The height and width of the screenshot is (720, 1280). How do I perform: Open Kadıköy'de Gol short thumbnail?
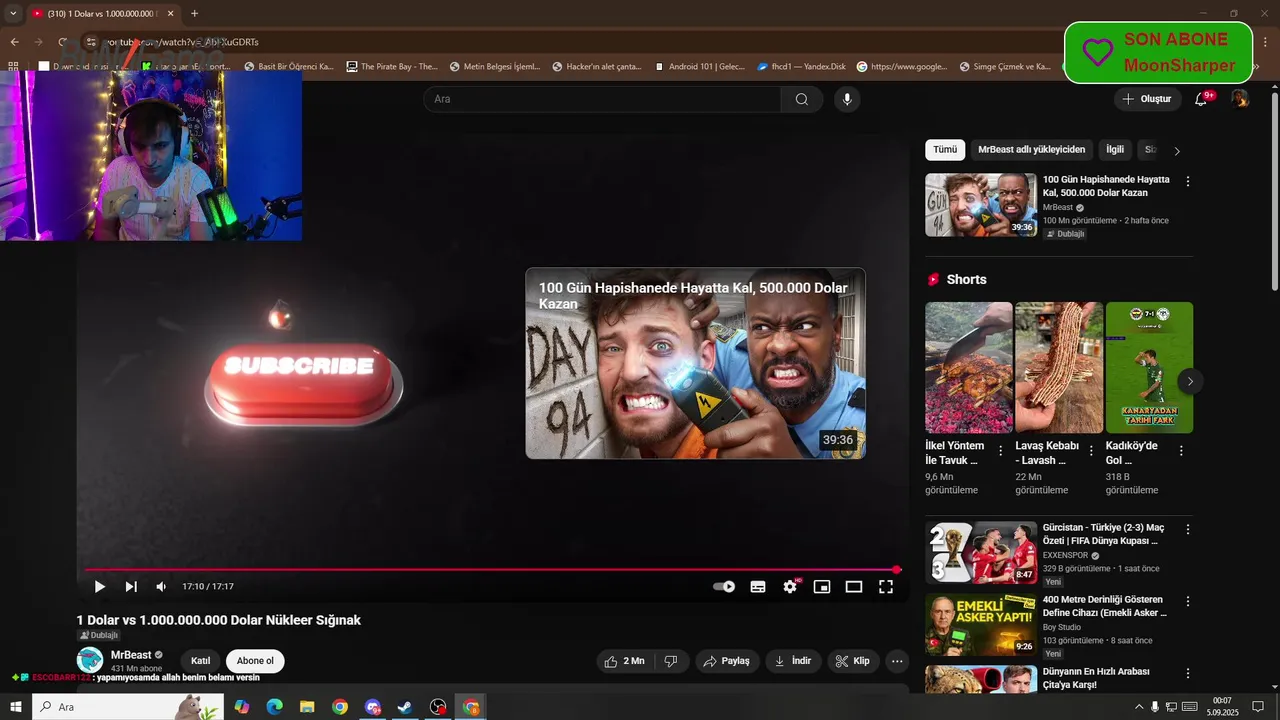pos(1149,367)
